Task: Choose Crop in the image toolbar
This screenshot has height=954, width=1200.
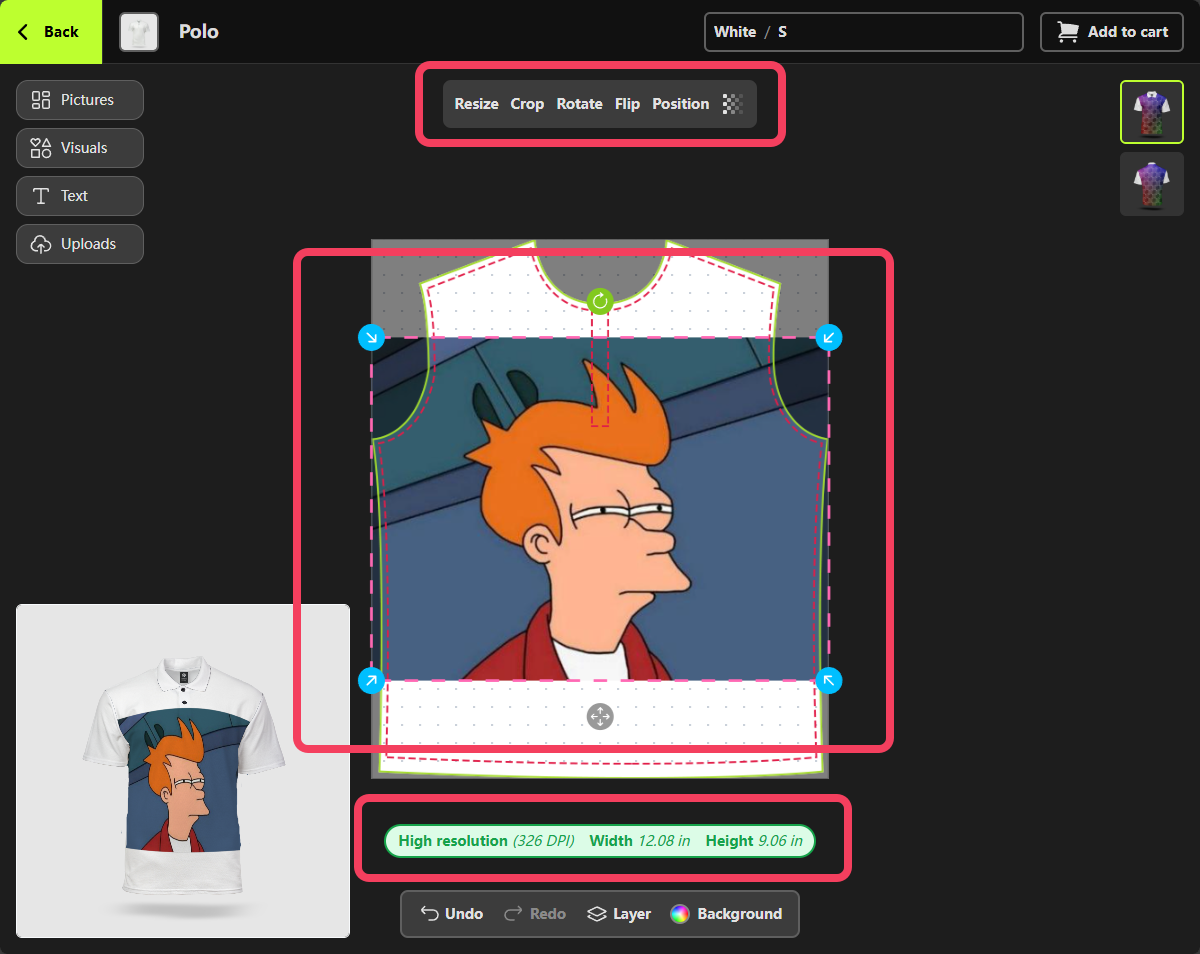Action: (527, 104)
